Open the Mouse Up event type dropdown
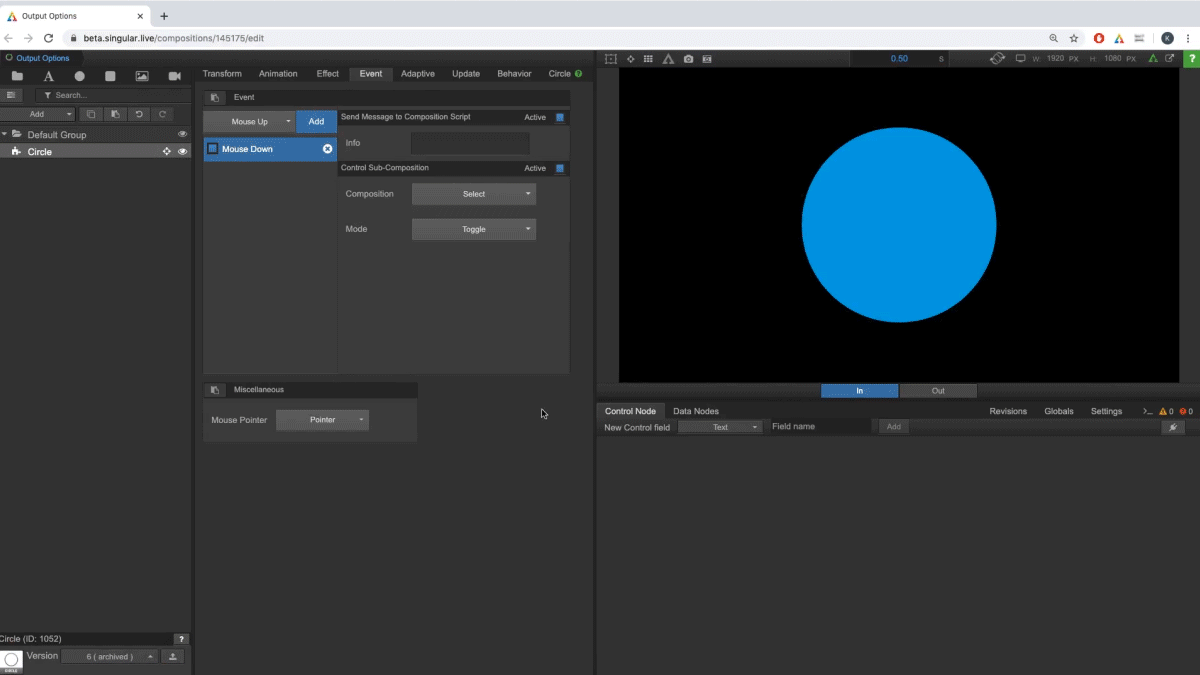This screenshot has height=675, width=1200. pos(249,122)
